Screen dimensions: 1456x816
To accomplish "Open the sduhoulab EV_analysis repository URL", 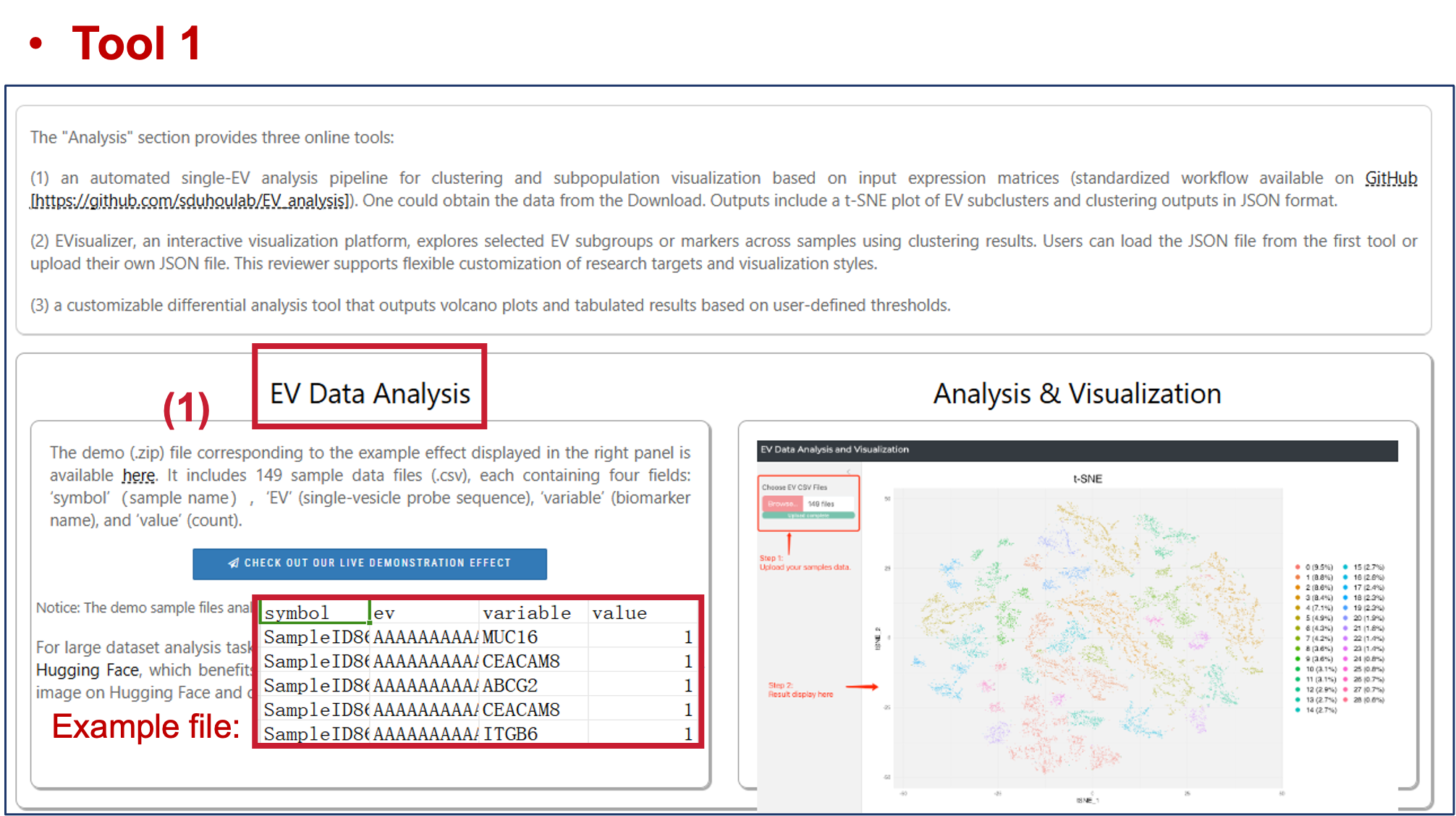I will 190,201.
